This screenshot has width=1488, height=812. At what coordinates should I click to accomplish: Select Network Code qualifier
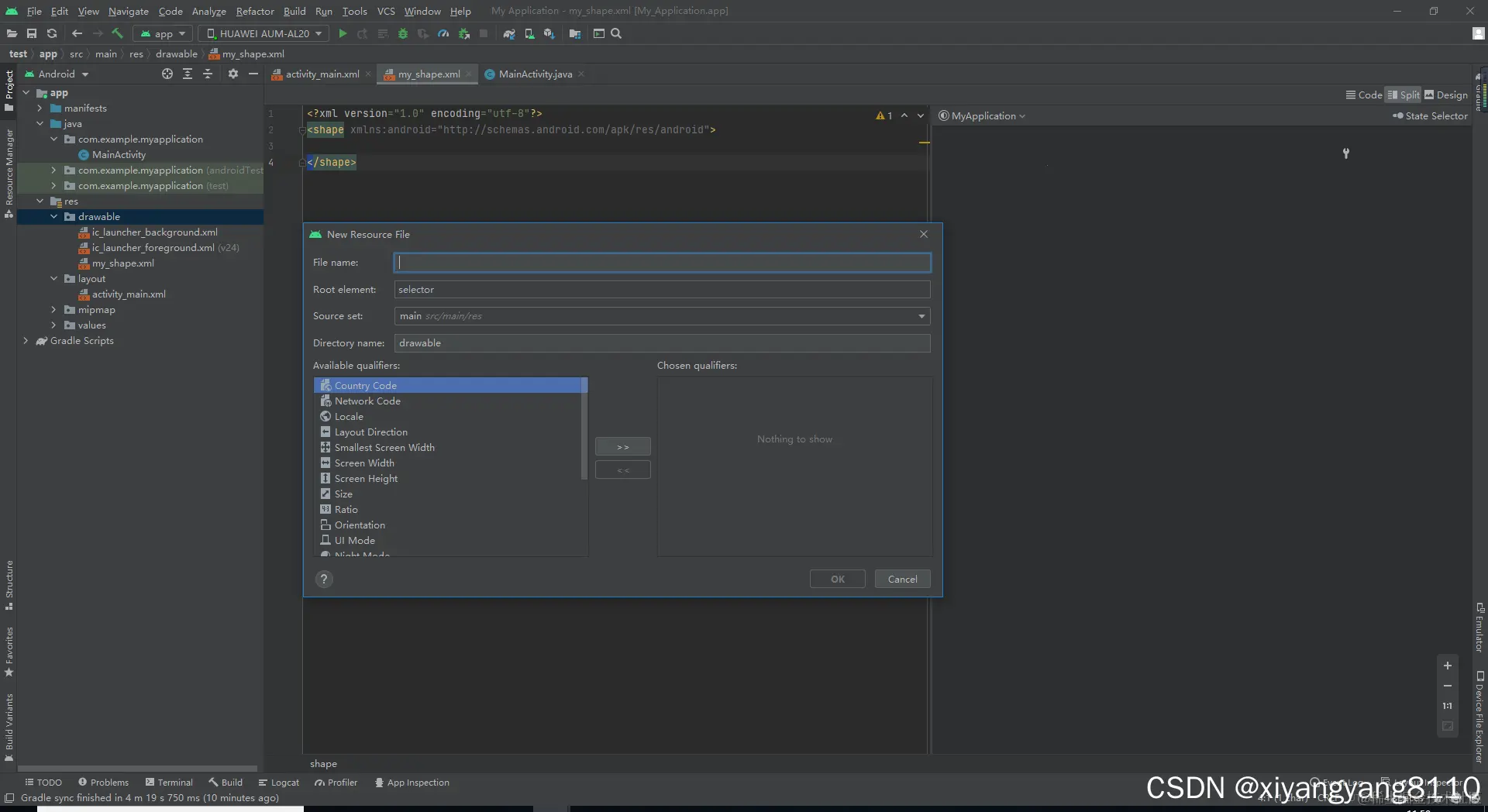tap(448, 401)
